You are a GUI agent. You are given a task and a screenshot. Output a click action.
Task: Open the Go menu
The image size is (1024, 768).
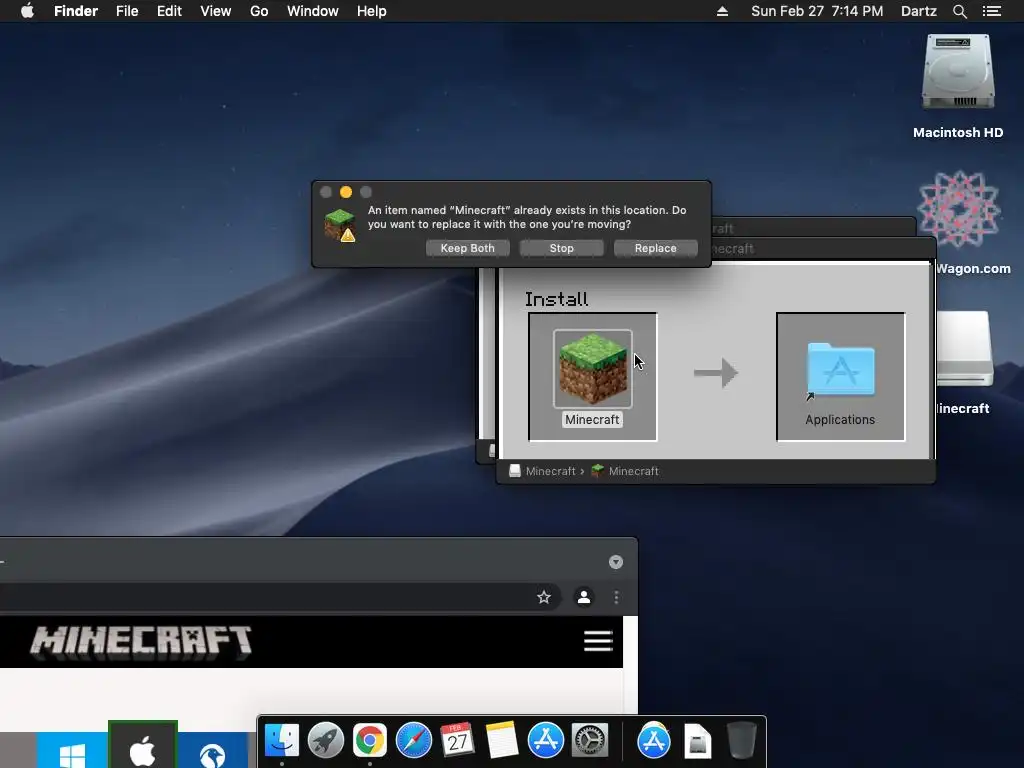tap(259, 11)
